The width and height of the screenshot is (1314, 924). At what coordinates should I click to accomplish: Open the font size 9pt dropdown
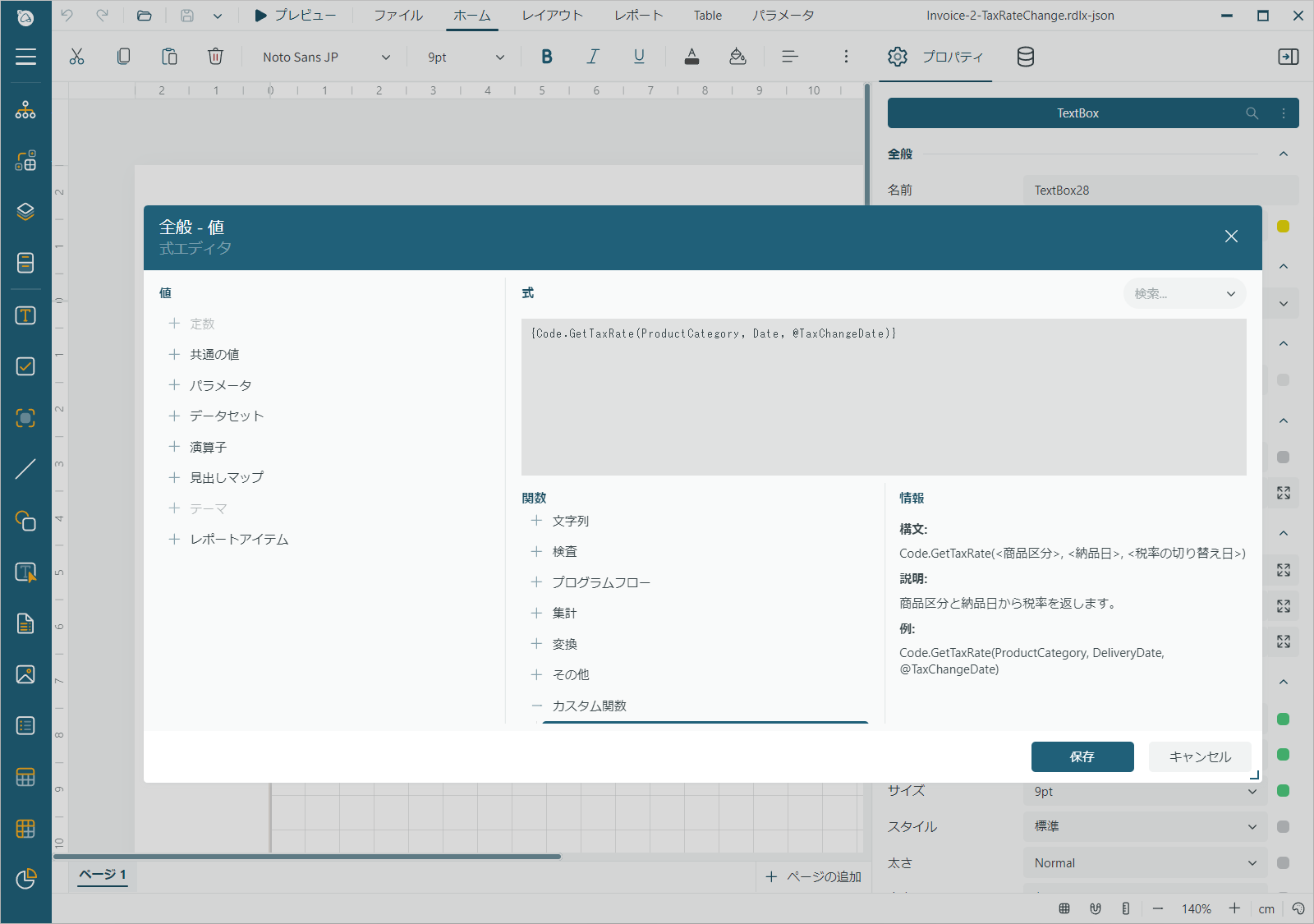pyautogui.click(x=466, y=57)
